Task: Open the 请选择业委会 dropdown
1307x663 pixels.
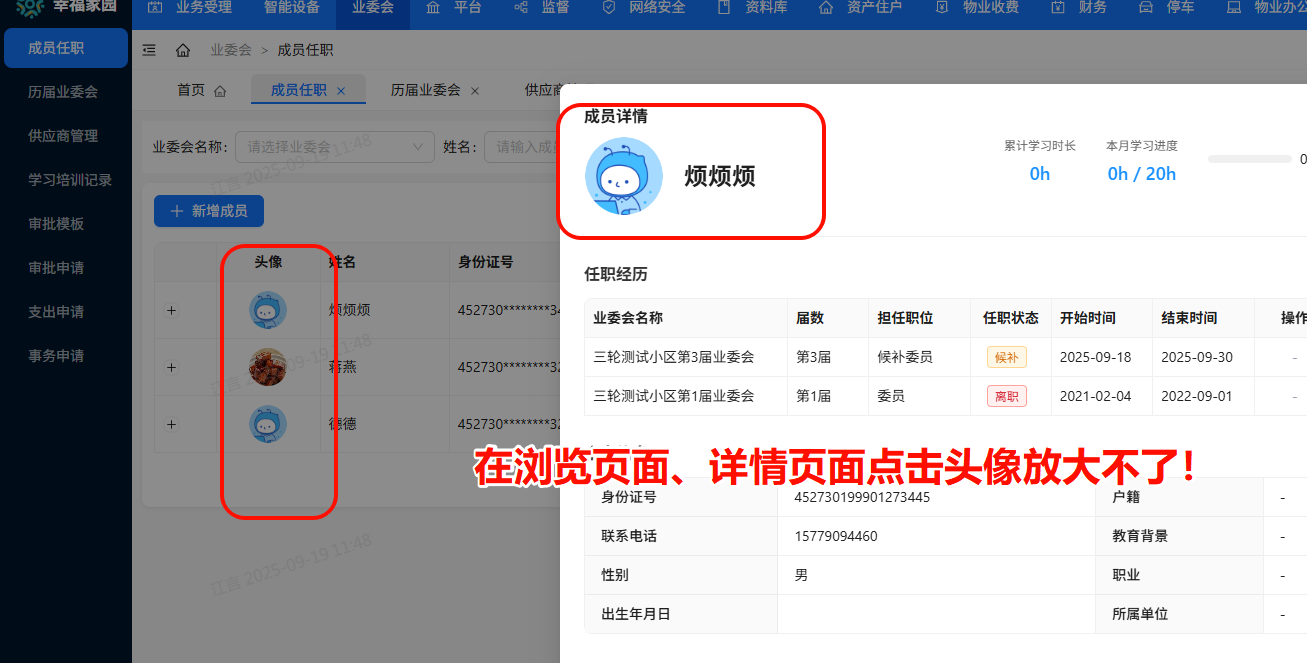Action: tap(334, 147)
